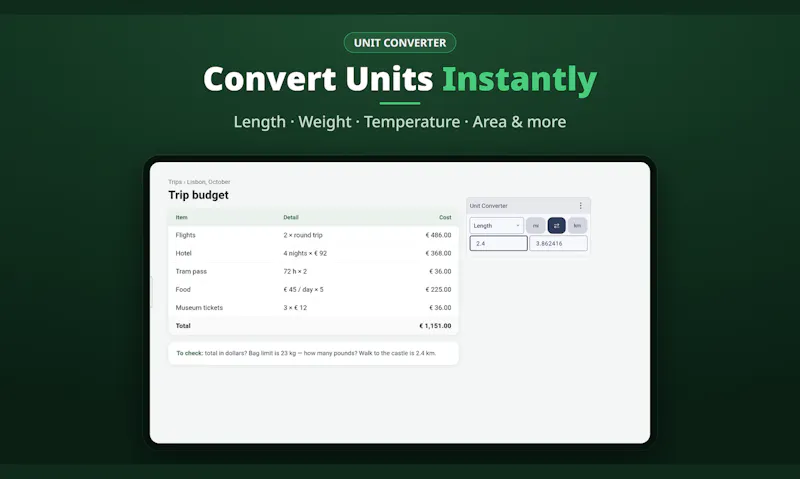This screenshot has width=800, height=479.
Task: Click the To check note text
Action: click(306, 353)
